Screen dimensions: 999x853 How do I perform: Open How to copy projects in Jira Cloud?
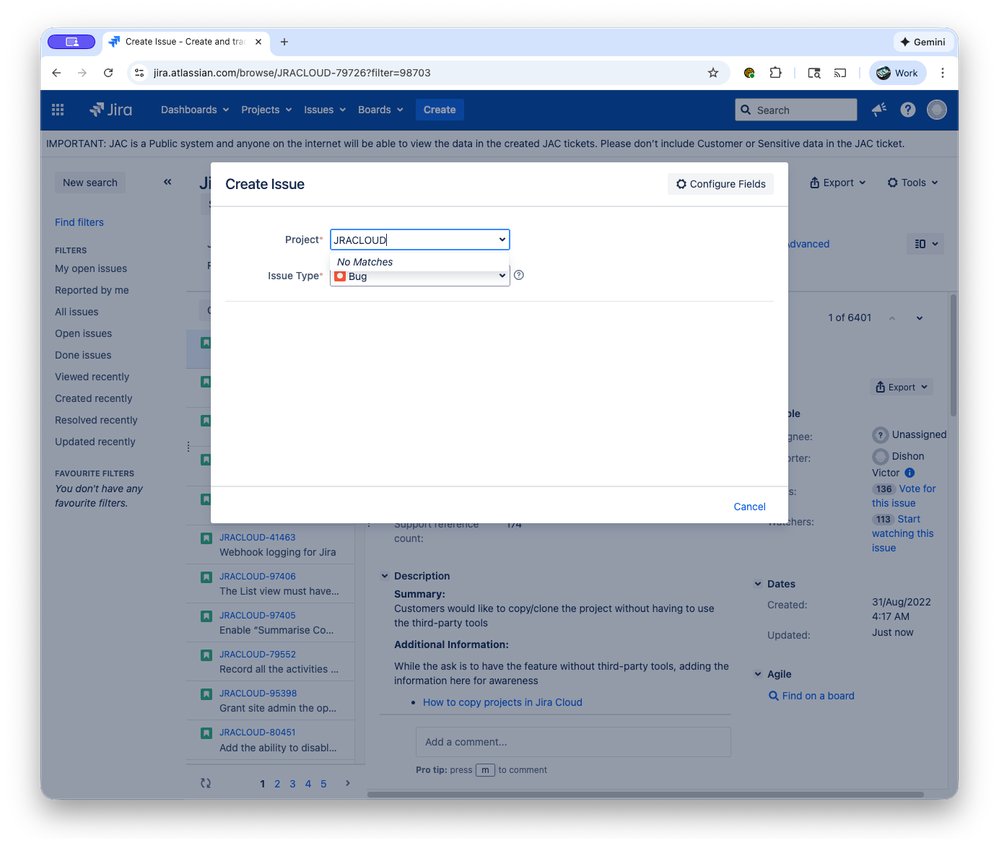click(x=503, y=702)
